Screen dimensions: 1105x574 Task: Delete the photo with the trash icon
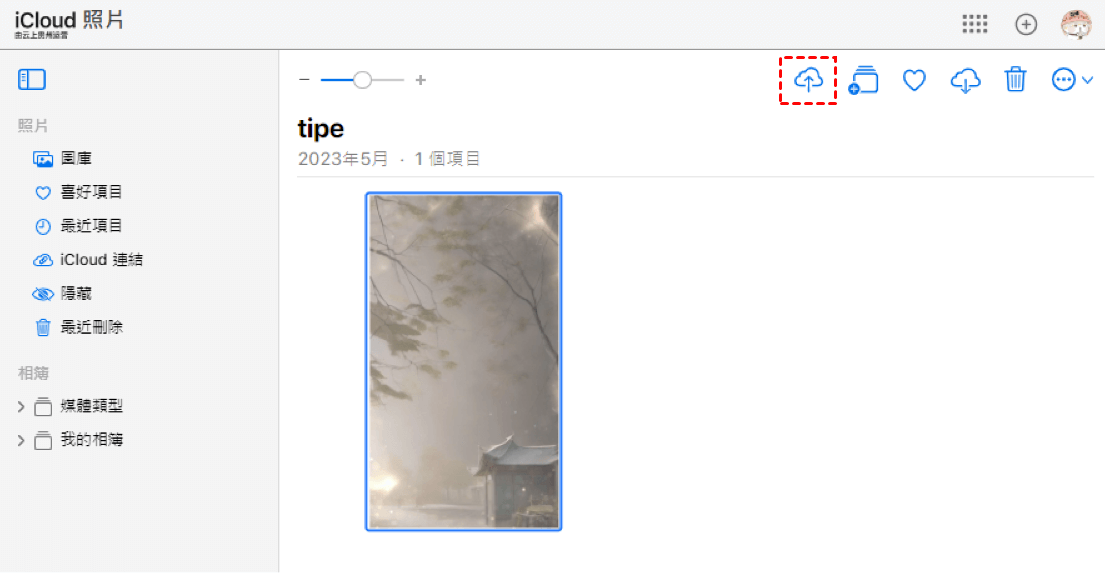1016,80
